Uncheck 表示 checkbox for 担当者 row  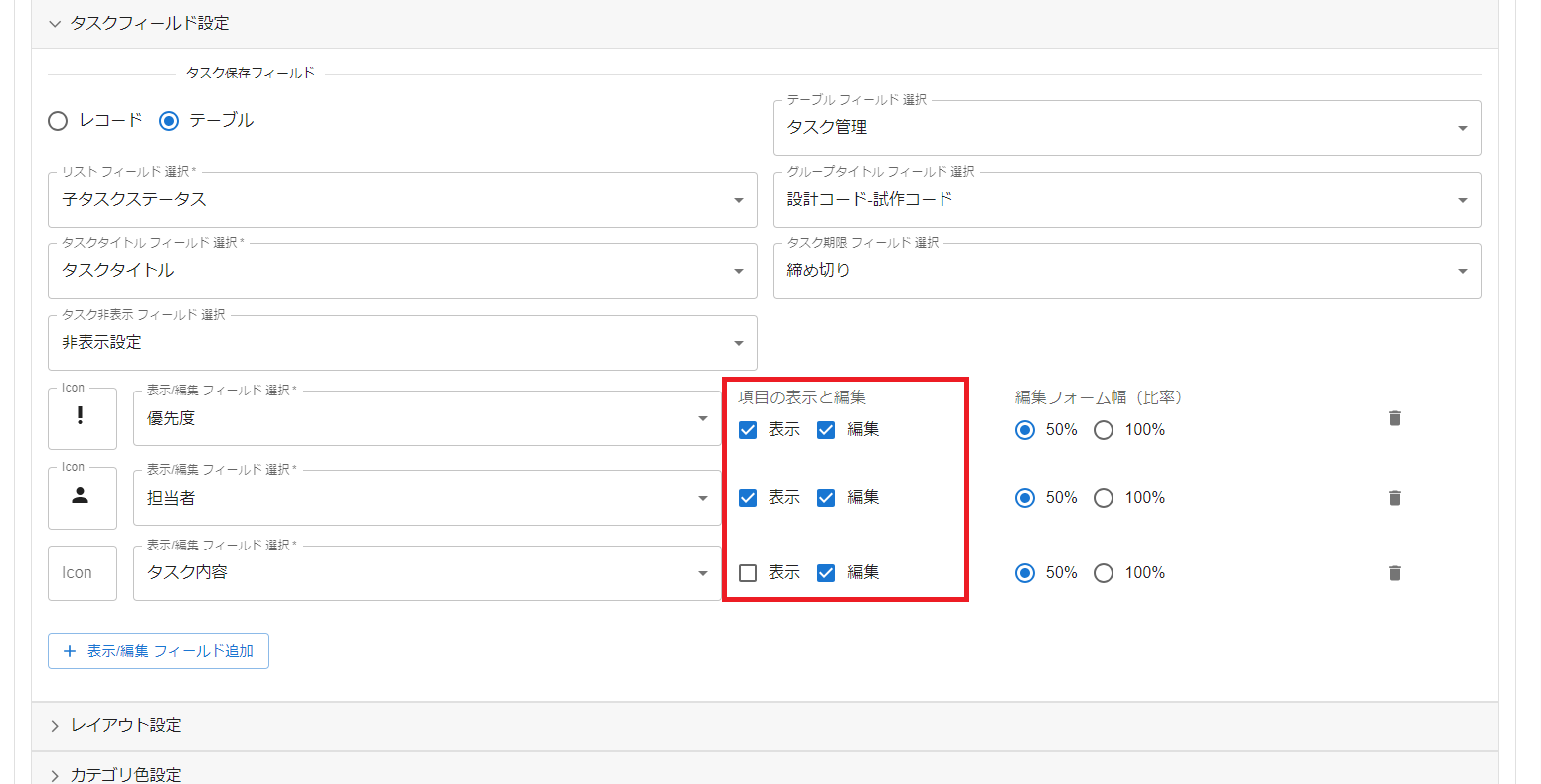[x=748, y=498]
